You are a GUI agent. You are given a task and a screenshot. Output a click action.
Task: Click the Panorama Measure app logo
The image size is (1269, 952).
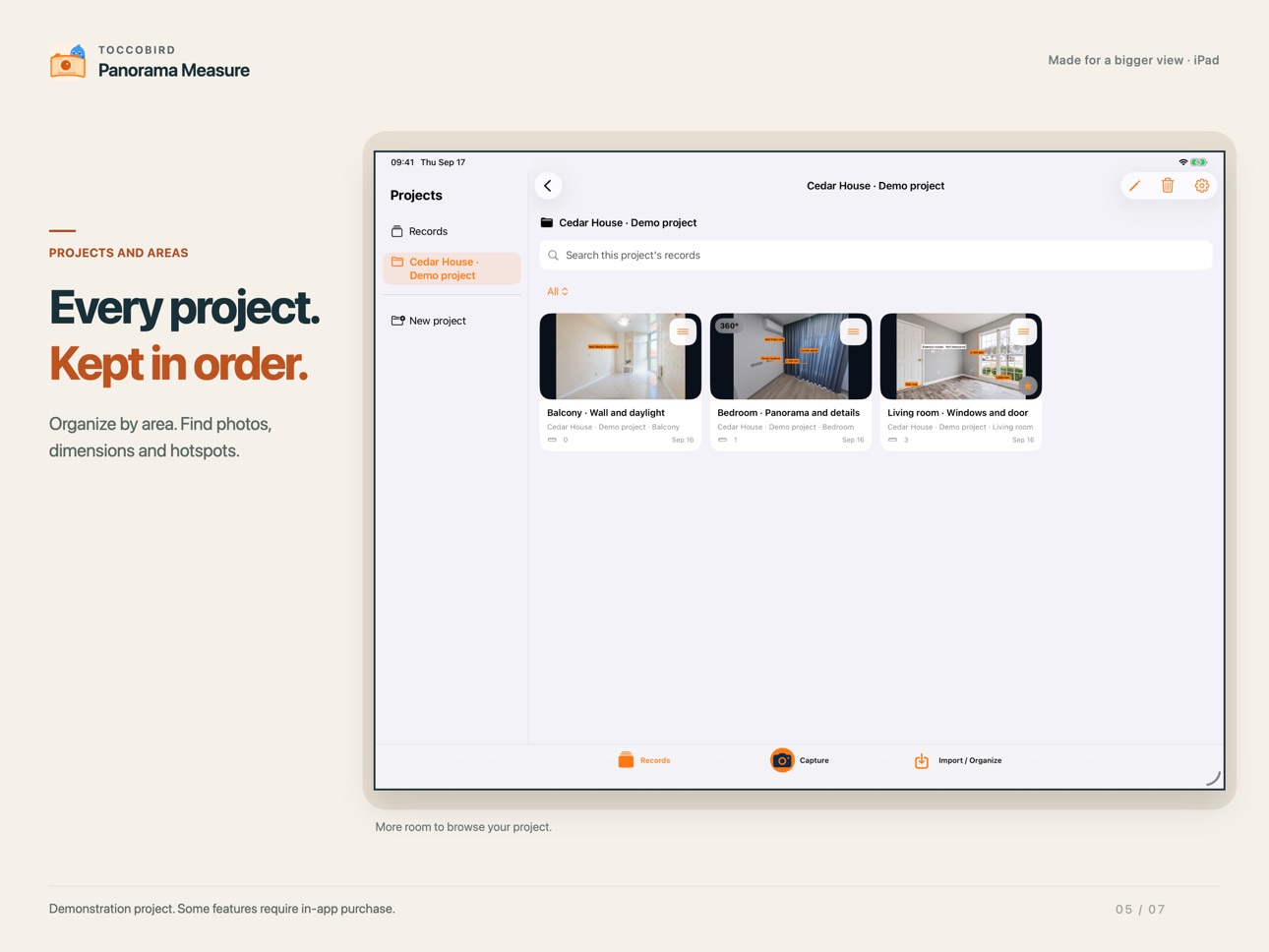pyautogui.click(x=68, y=61)
